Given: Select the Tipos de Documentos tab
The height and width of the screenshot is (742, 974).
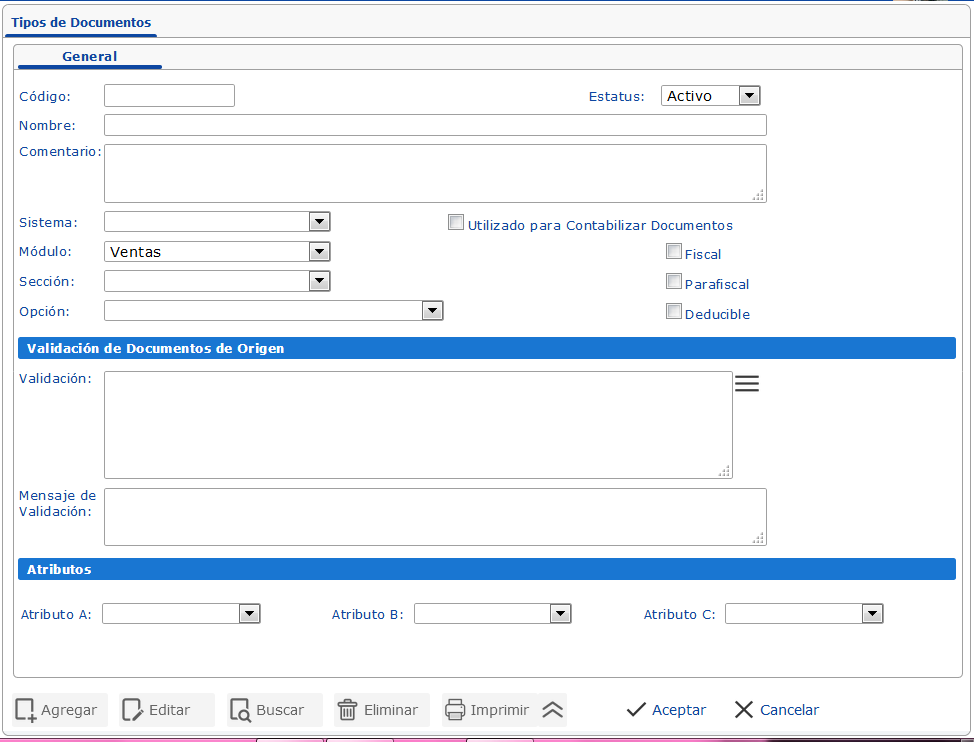Looking at the screenshot, I should [x=81, y=22].
